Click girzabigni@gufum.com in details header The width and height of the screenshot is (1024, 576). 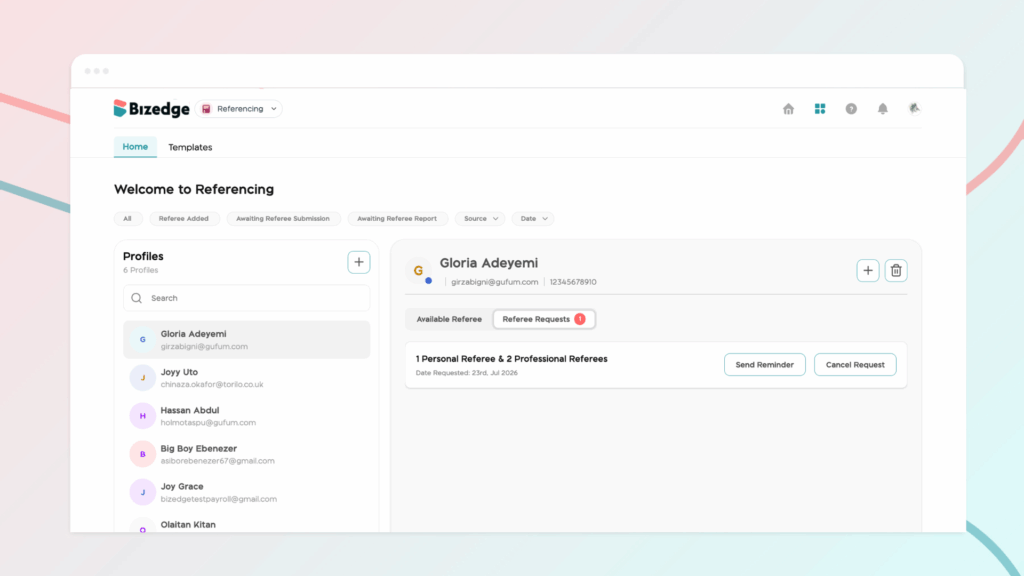(494, 282)
